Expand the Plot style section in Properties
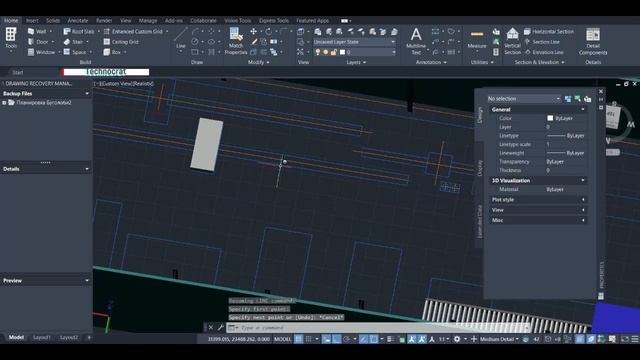Viewport: 640px width, 360px height. click(x=538, y=200)
